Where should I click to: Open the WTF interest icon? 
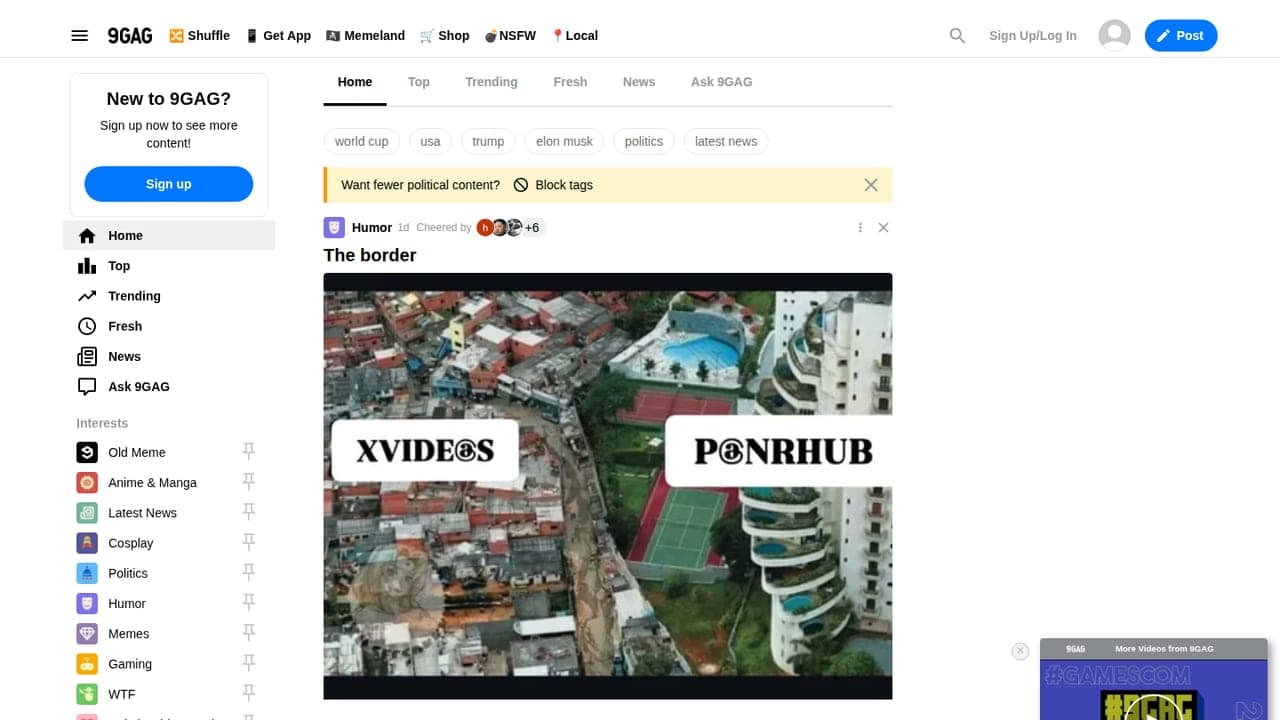(x=87, y=694)
